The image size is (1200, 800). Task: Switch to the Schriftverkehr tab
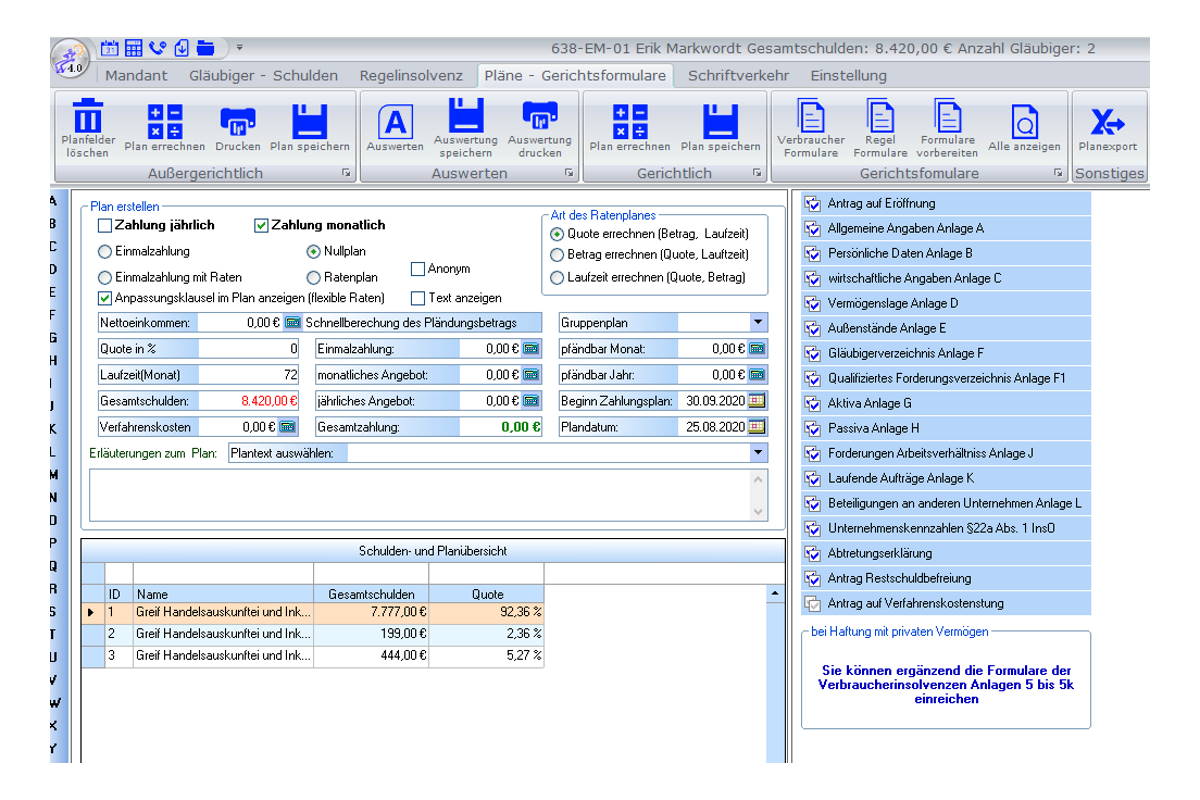[739, 75]
